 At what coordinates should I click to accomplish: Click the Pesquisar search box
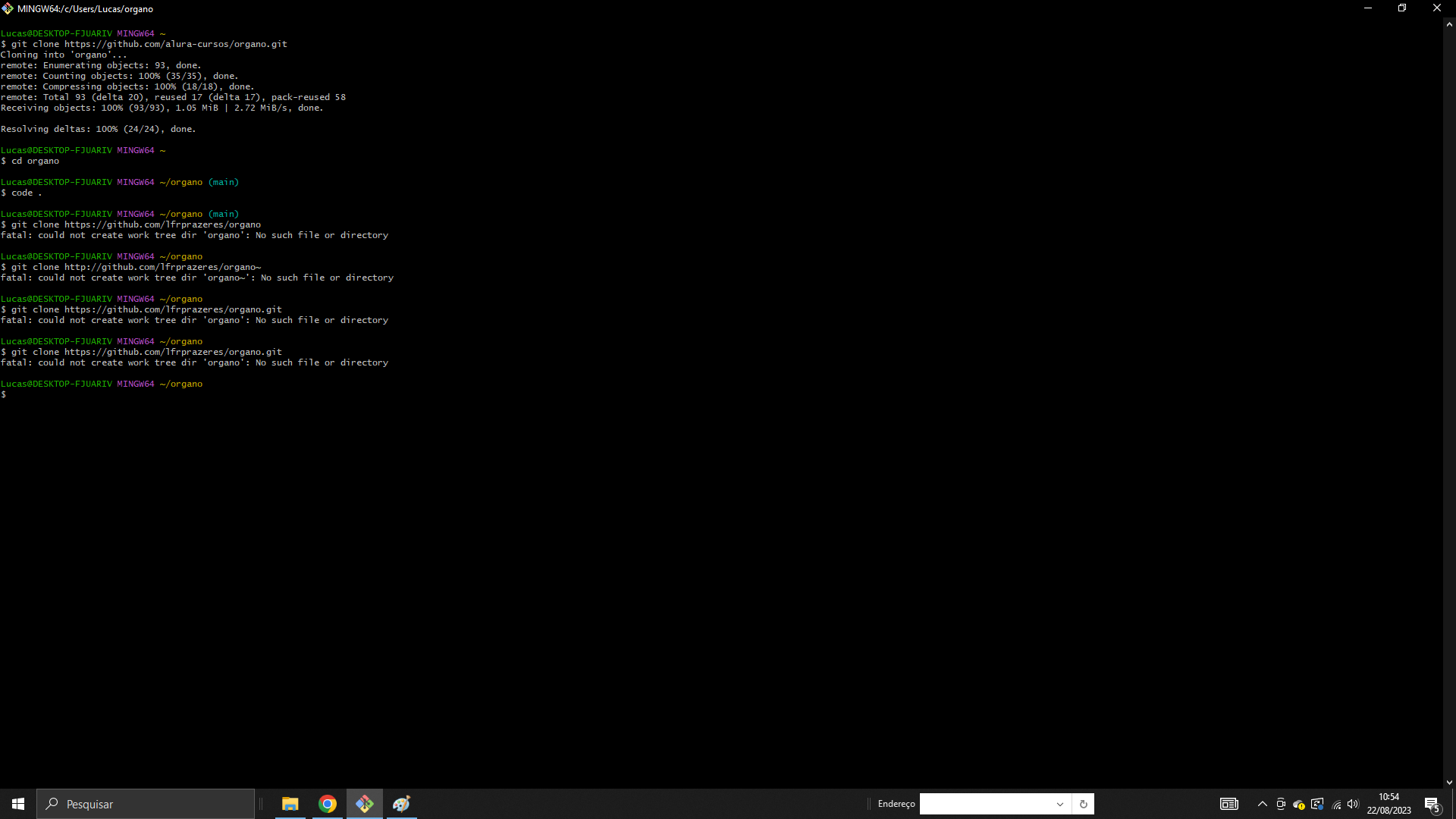click(146, 804)
